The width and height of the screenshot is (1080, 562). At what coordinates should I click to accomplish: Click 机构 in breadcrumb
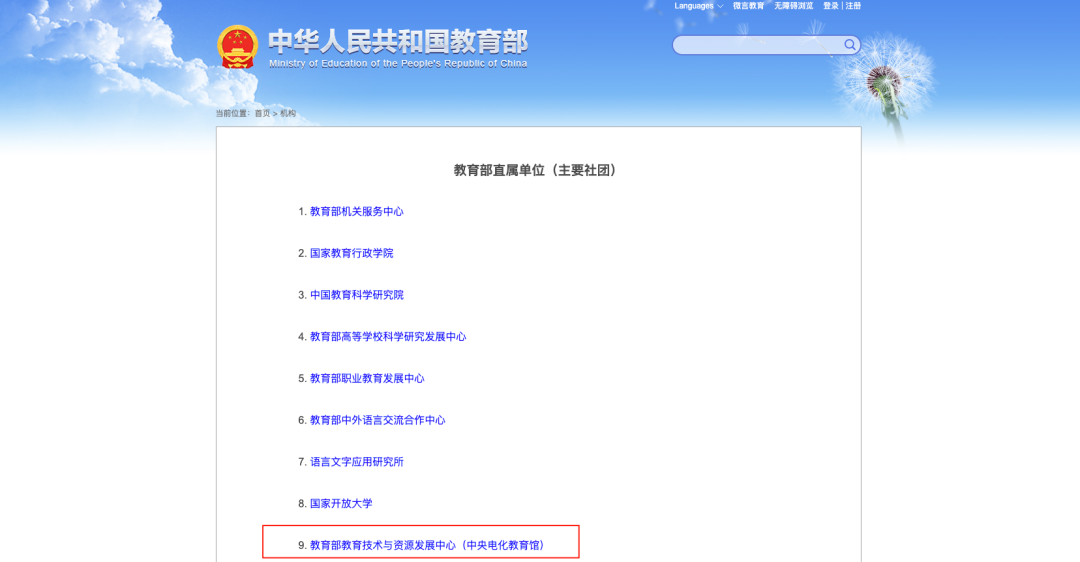pos(288,114)
